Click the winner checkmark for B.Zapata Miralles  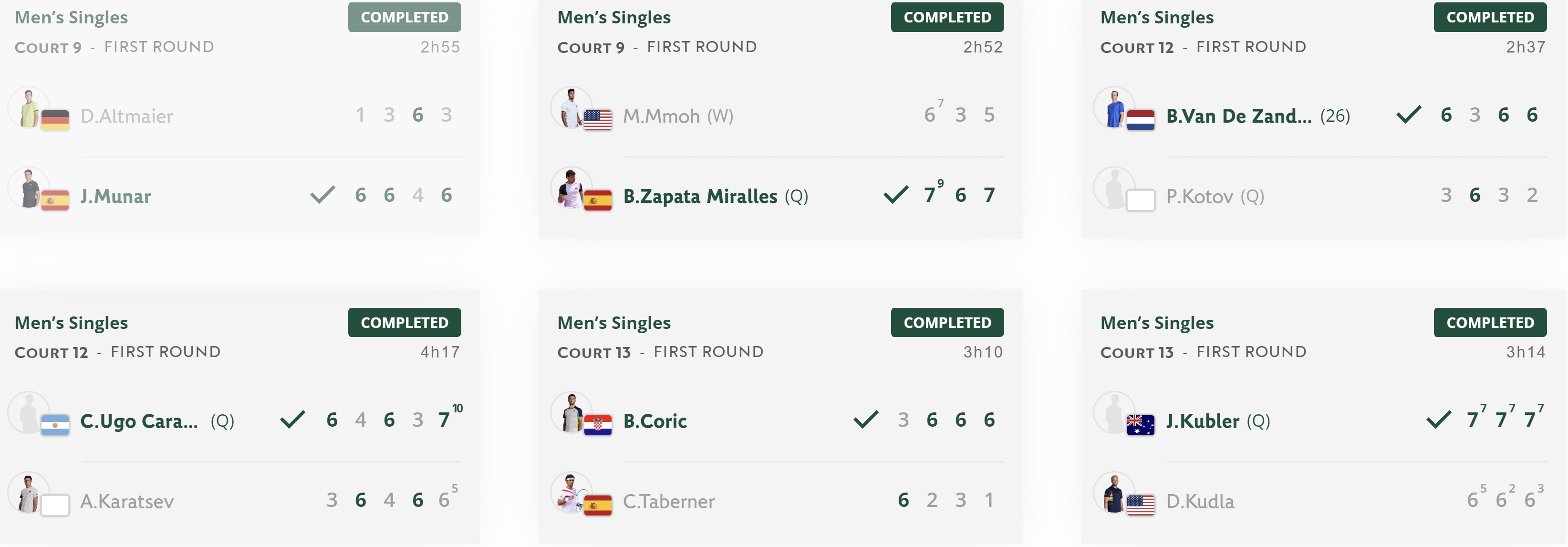click(x=896, y=194)
